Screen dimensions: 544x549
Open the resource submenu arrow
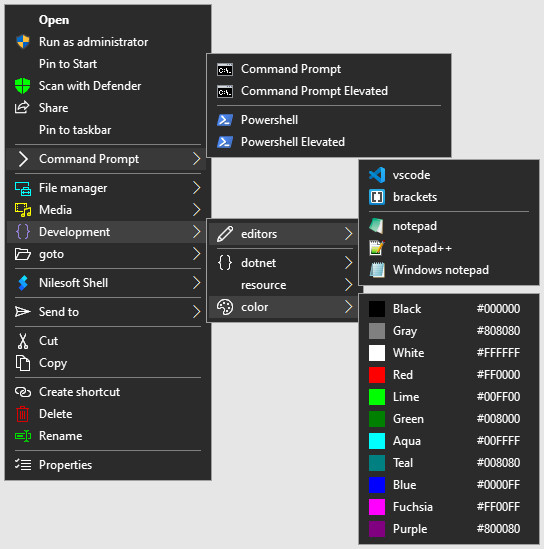pos(348,285)
